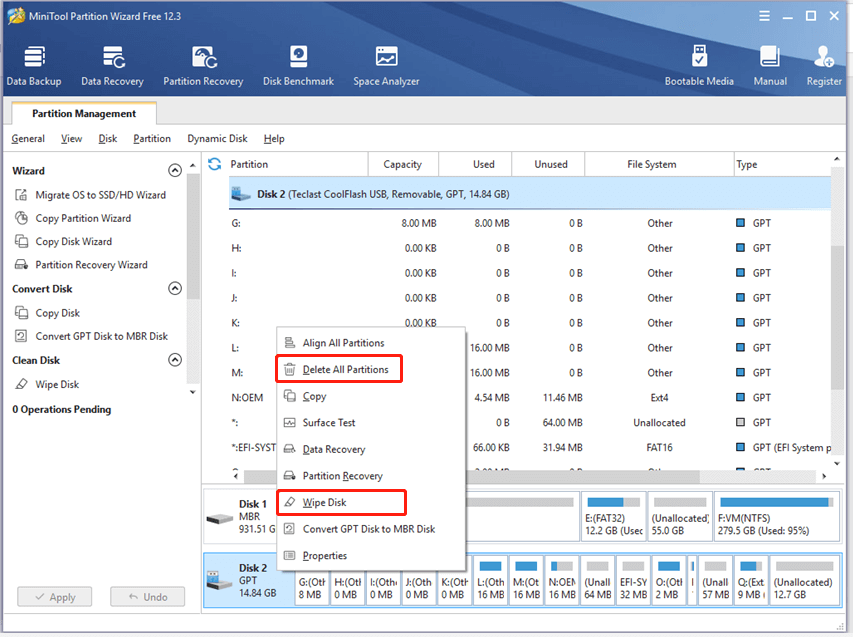Select Copy in the context menu
The height and width of the screenshot is (637, 853).
click(x=371, y=396)
